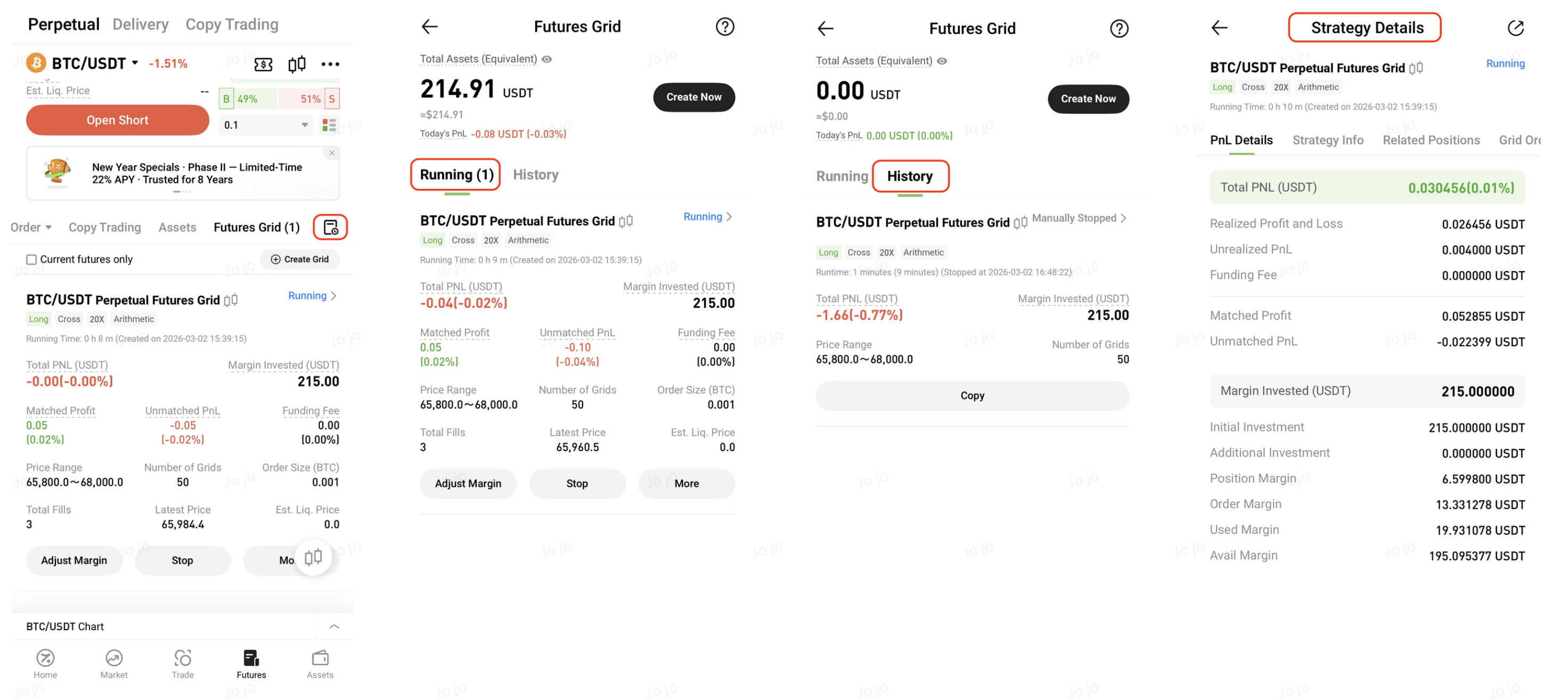
Task: Open the Market tab in bottom navigation
Action: [114, 663]
